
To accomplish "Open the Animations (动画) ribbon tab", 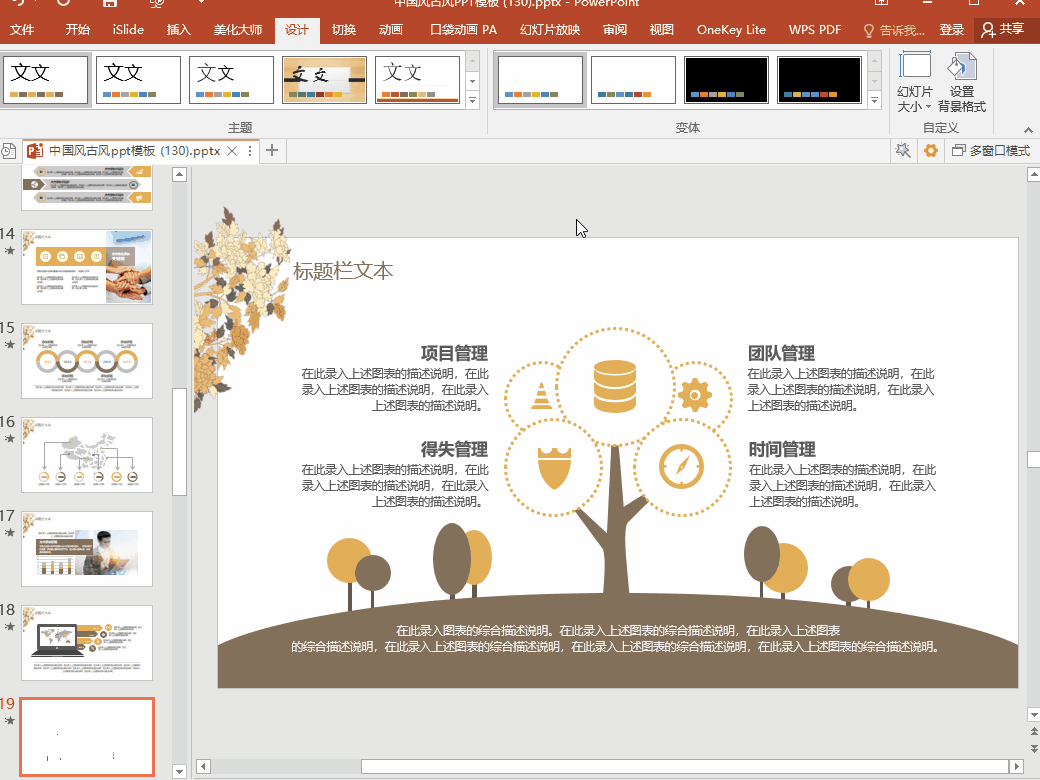I will coord(390,30).
